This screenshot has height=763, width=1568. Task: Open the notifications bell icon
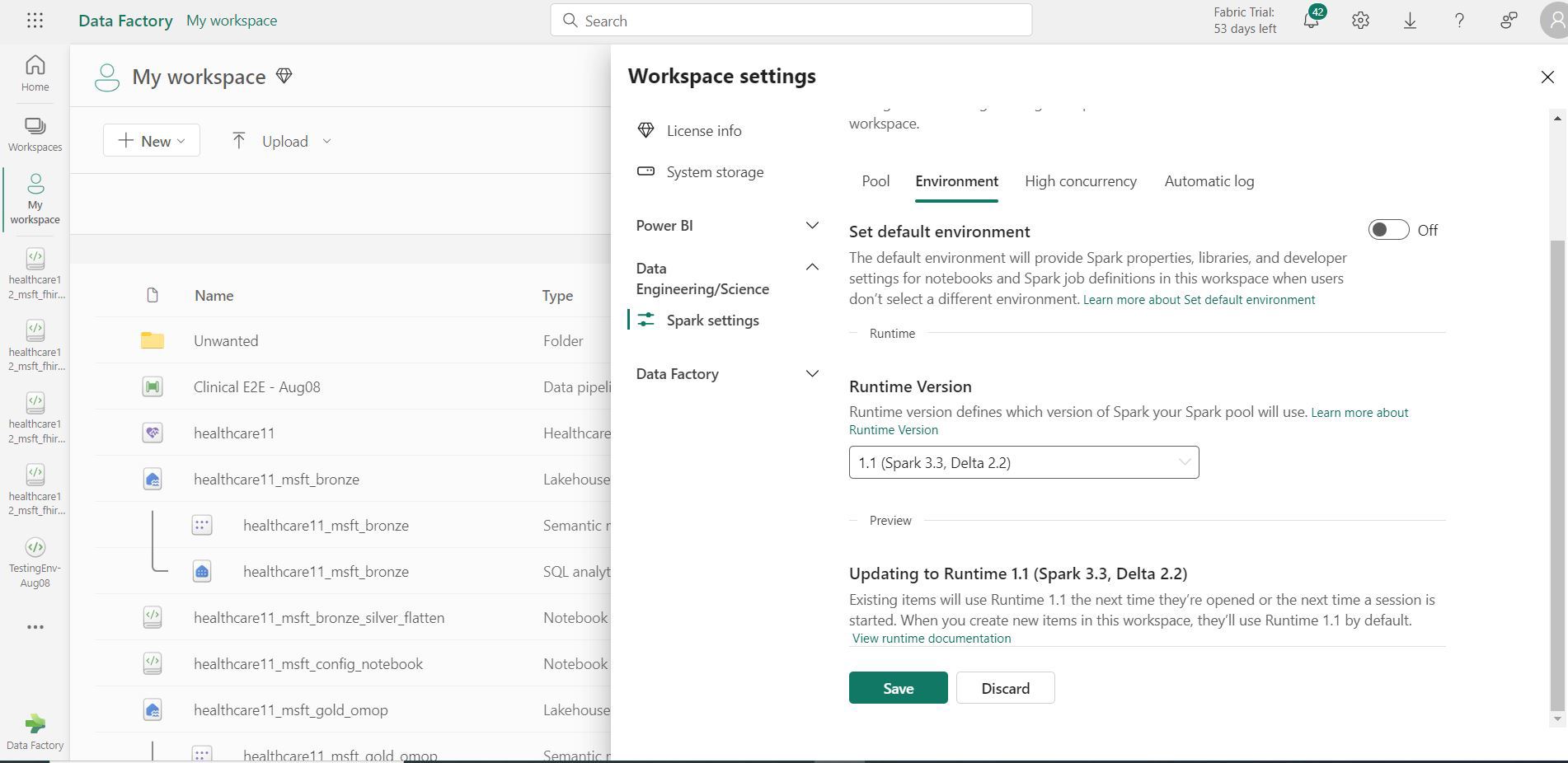click(x=1311, y=21)
